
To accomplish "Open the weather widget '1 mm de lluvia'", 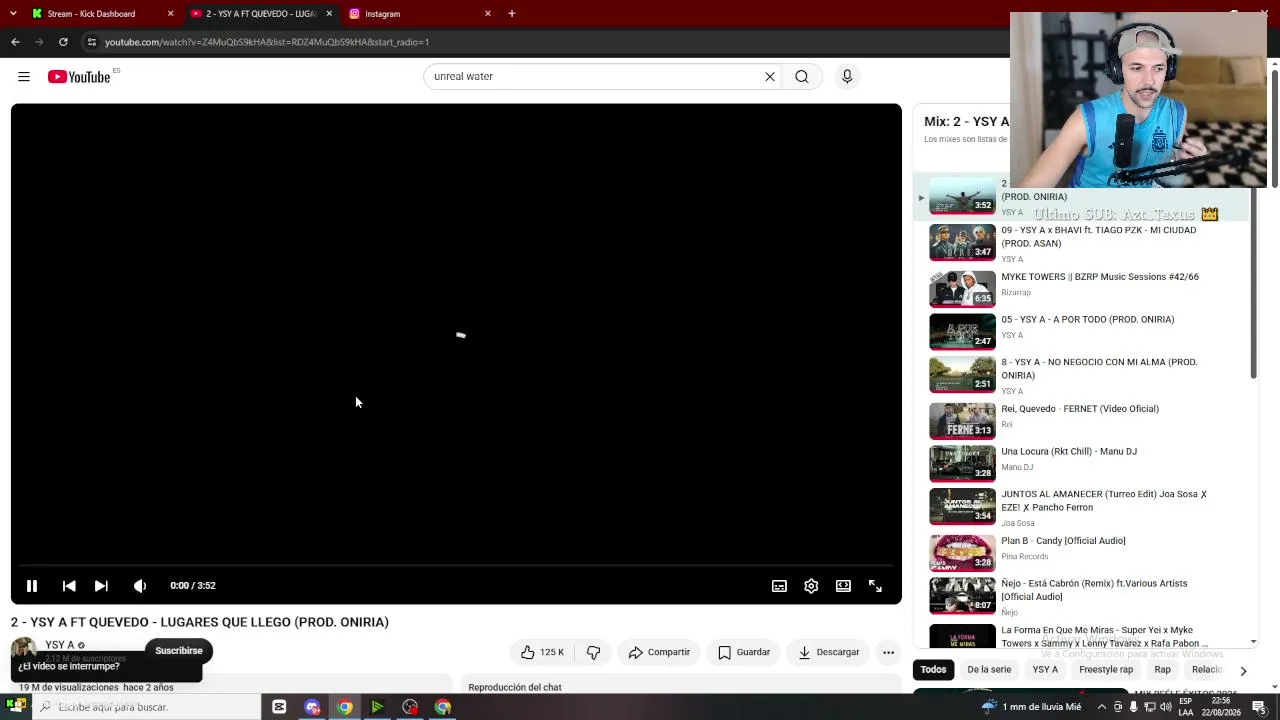I will 1032,707.
